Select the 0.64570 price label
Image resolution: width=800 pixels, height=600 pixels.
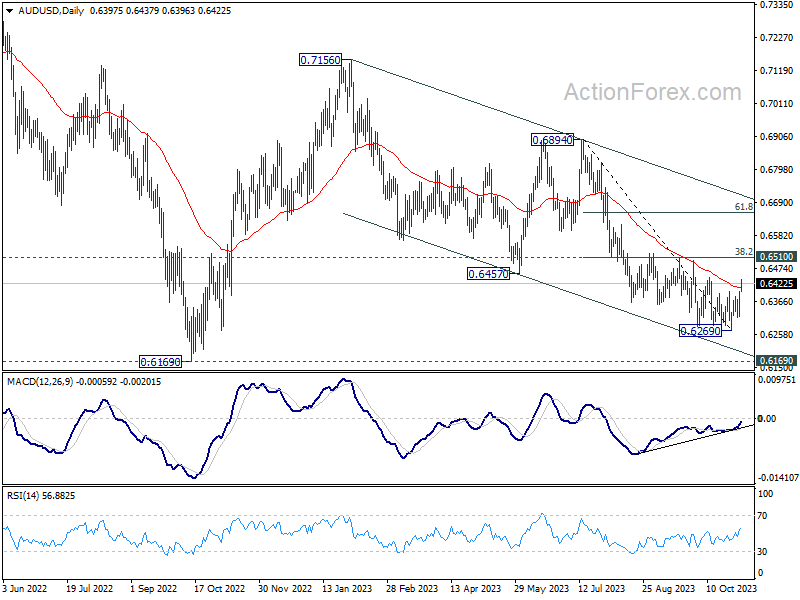489,274
